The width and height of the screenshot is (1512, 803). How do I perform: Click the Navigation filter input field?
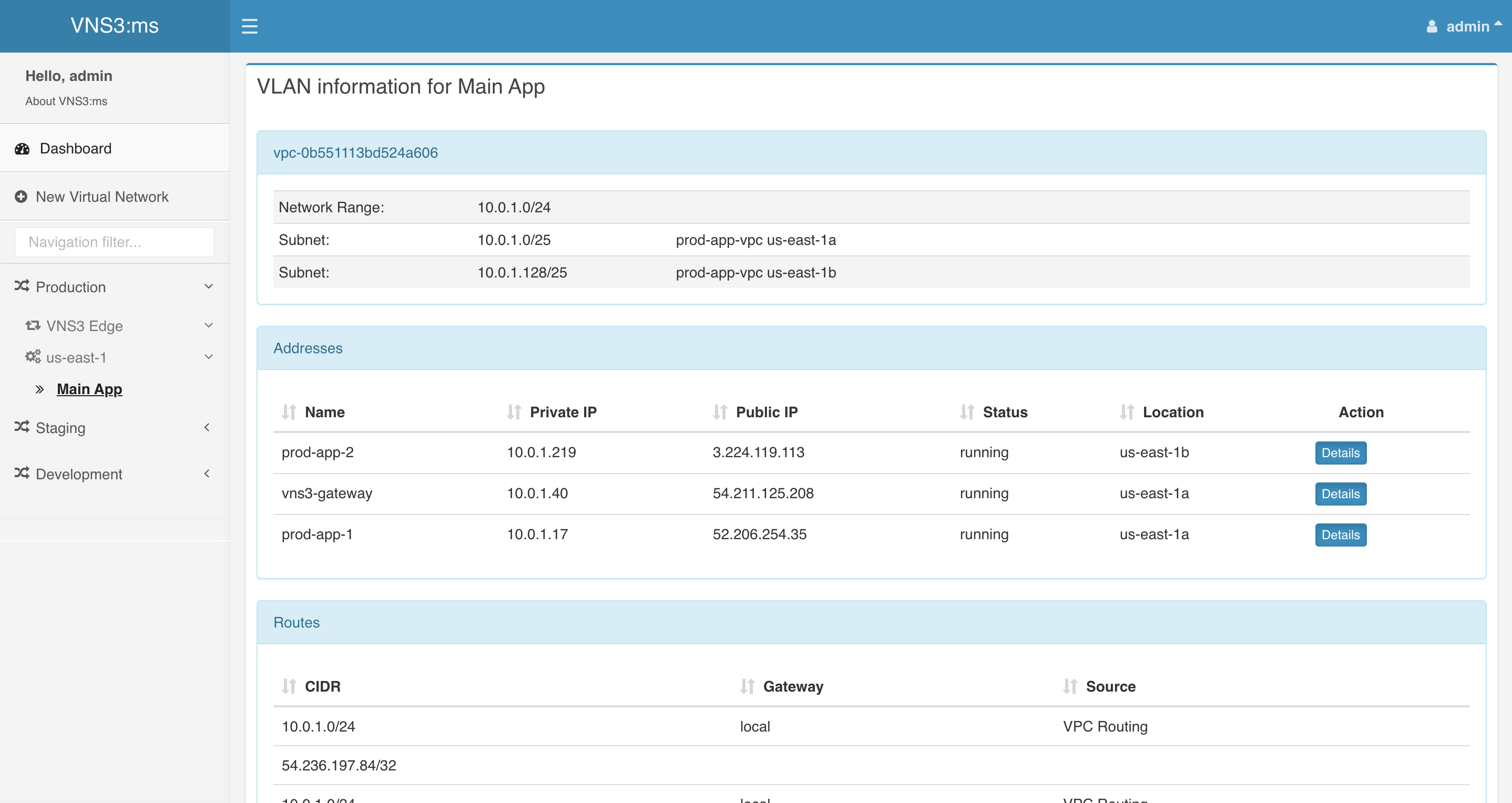(x=114, y=242)
